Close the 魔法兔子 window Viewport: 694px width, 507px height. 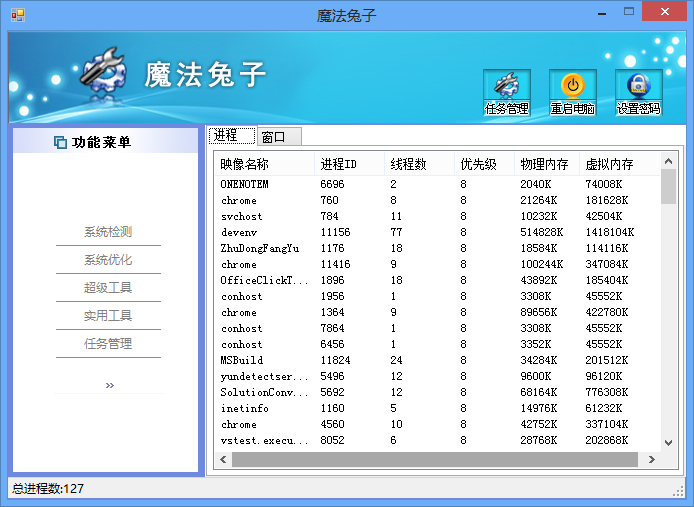664,12
